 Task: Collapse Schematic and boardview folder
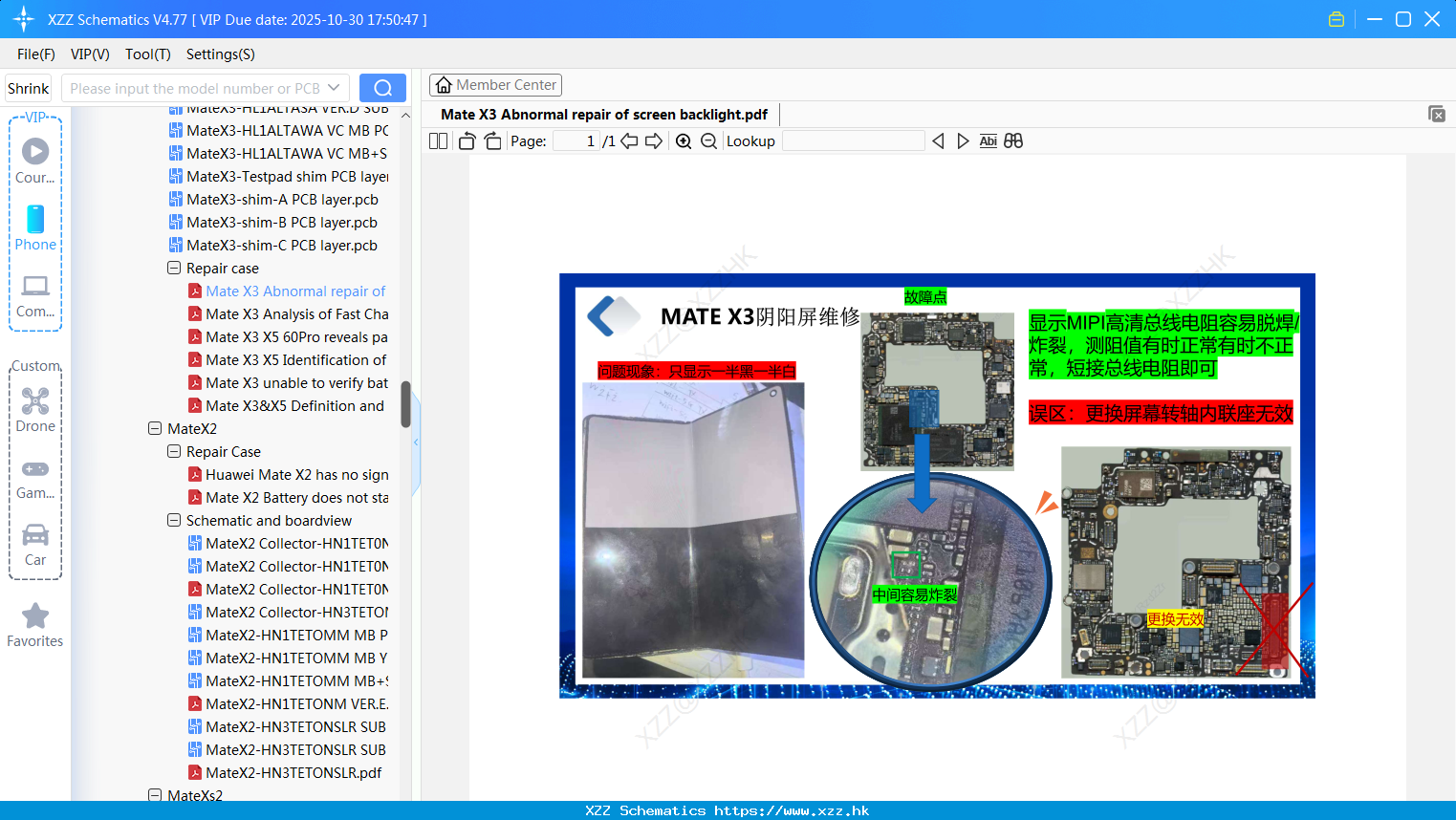(x=174, y=521)
